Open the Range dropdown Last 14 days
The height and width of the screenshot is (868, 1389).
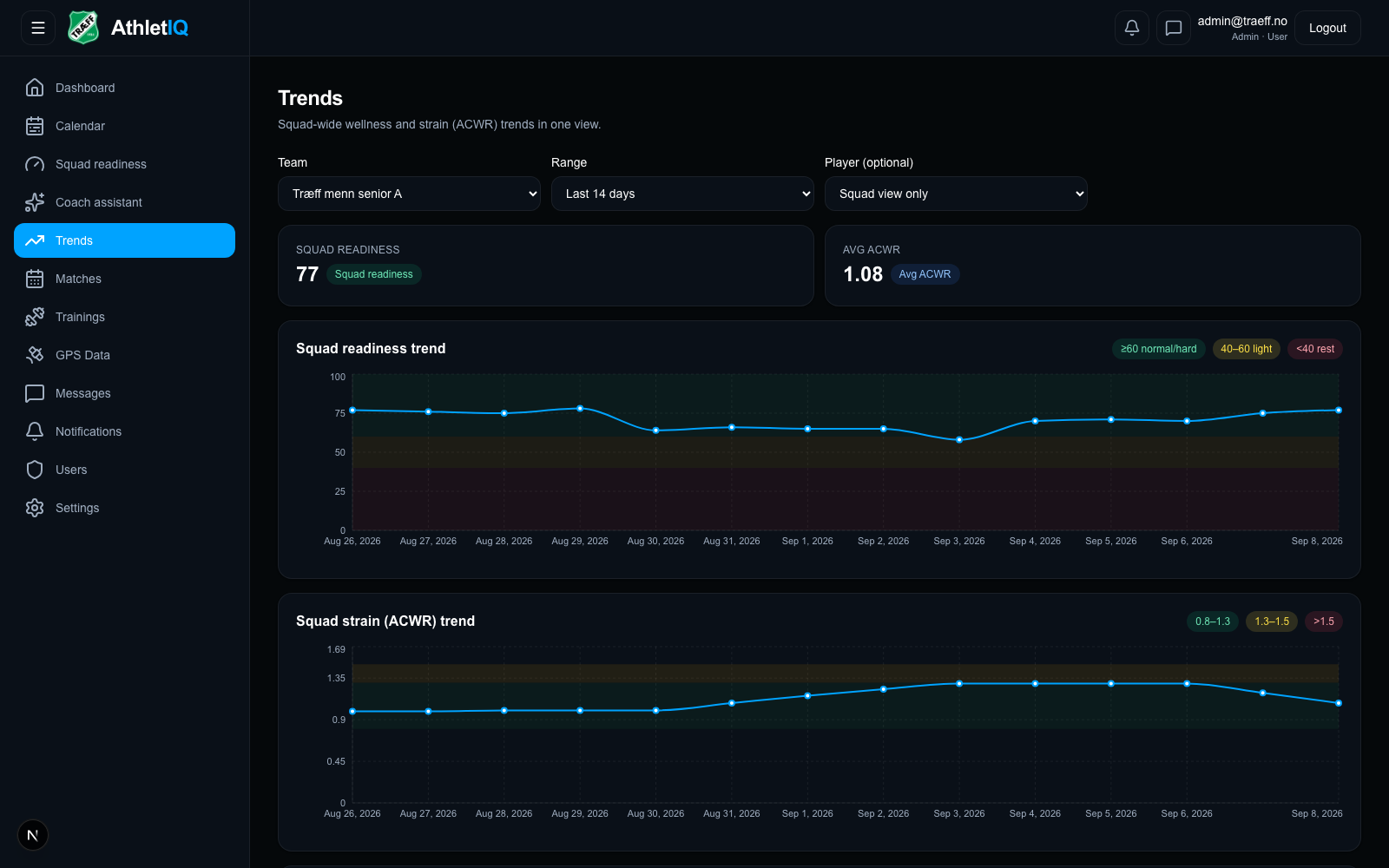(682, 194)
